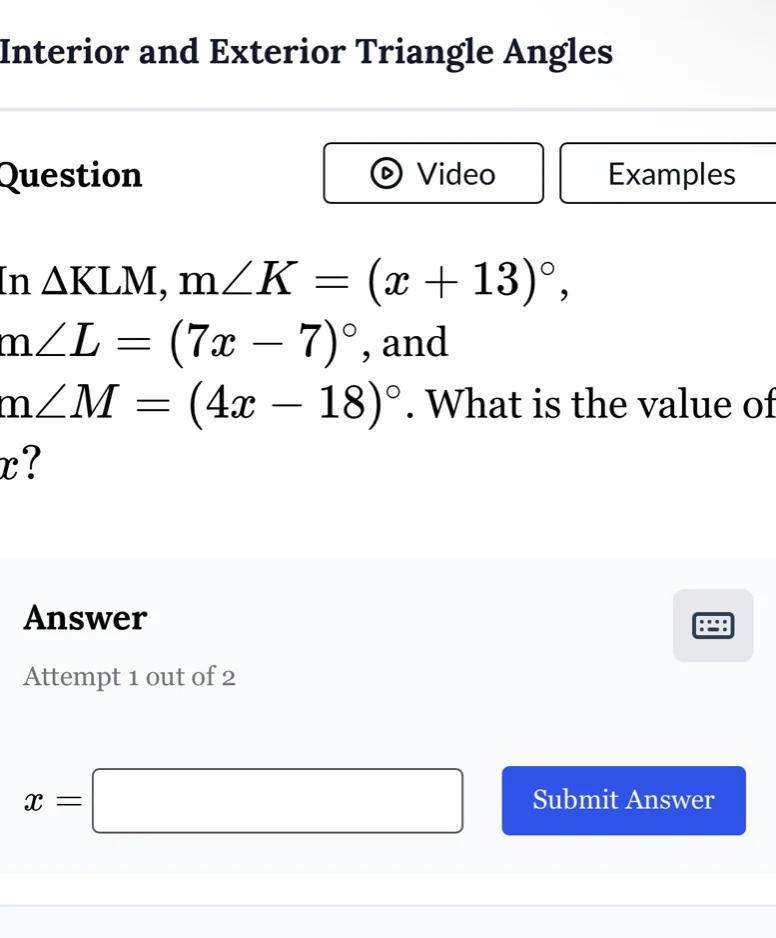This screenshot has width=776, height=938.
Task: Click the Examples button next to Video
Action: 672,173
